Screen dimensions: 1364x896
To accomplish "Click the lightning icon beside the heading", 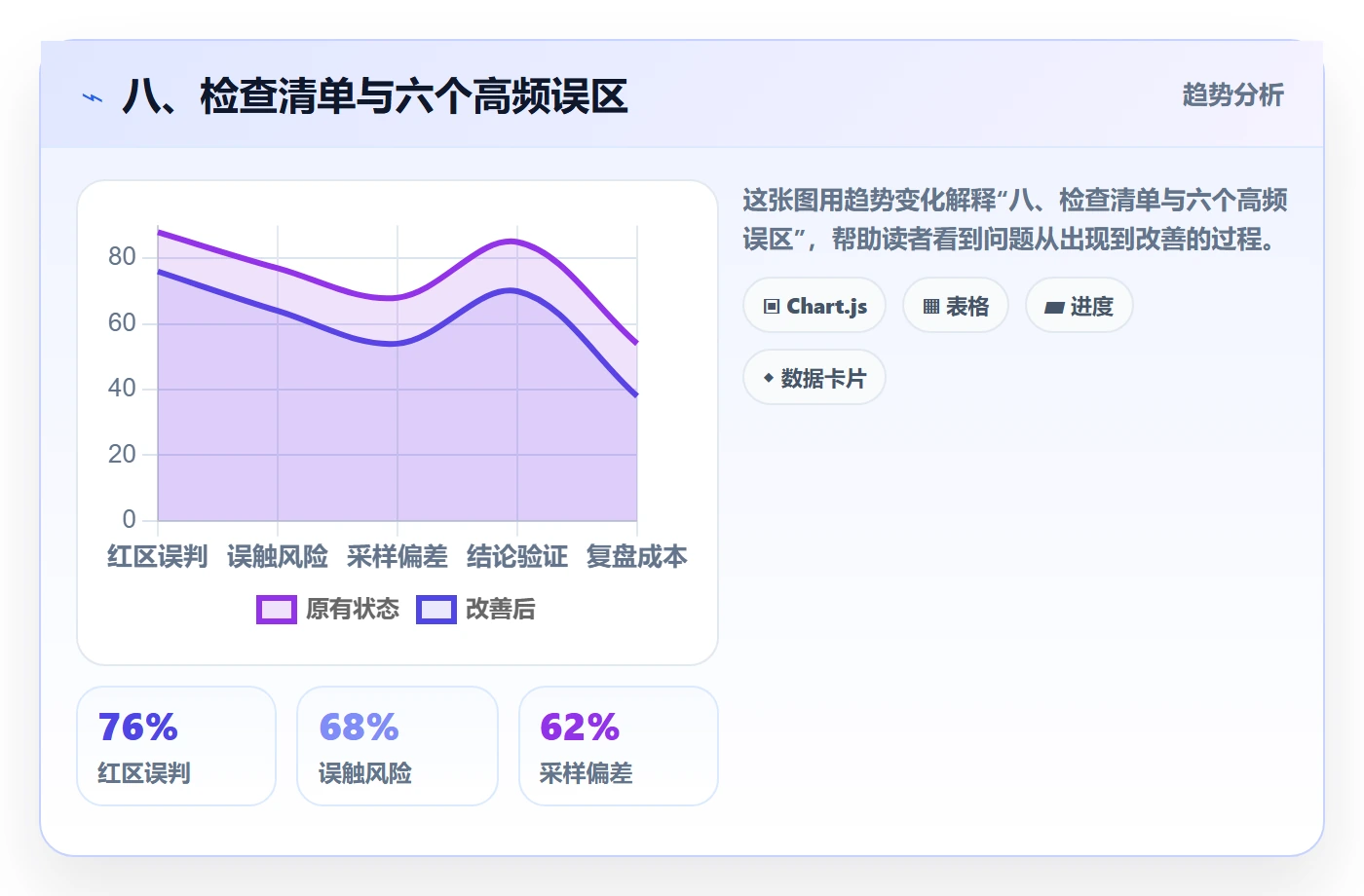I will (93, 97).
